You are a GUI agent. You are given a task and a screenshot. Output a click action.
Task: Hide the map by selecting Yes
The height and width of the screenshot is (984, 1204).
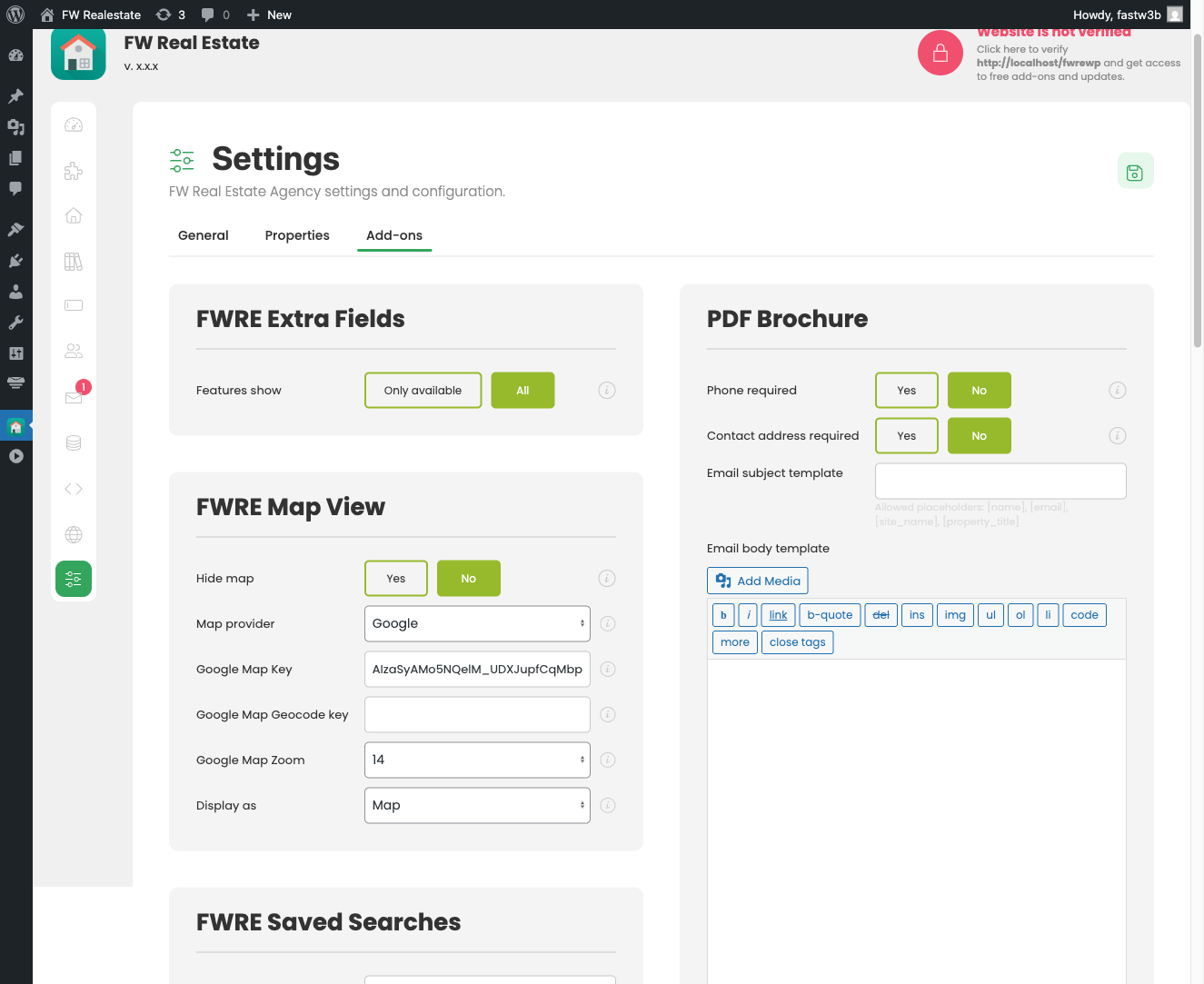click(x=395, y=578)
